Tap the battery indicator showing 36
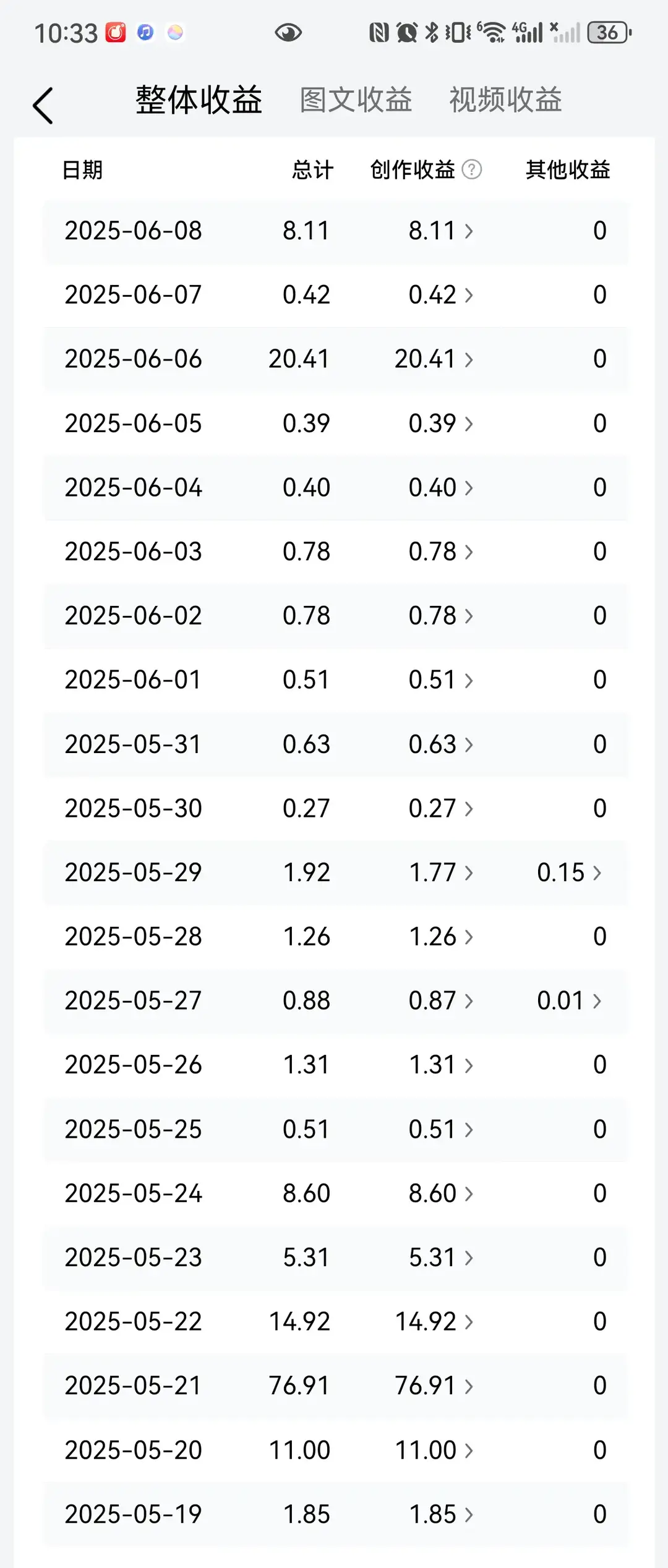 (609, 32)
